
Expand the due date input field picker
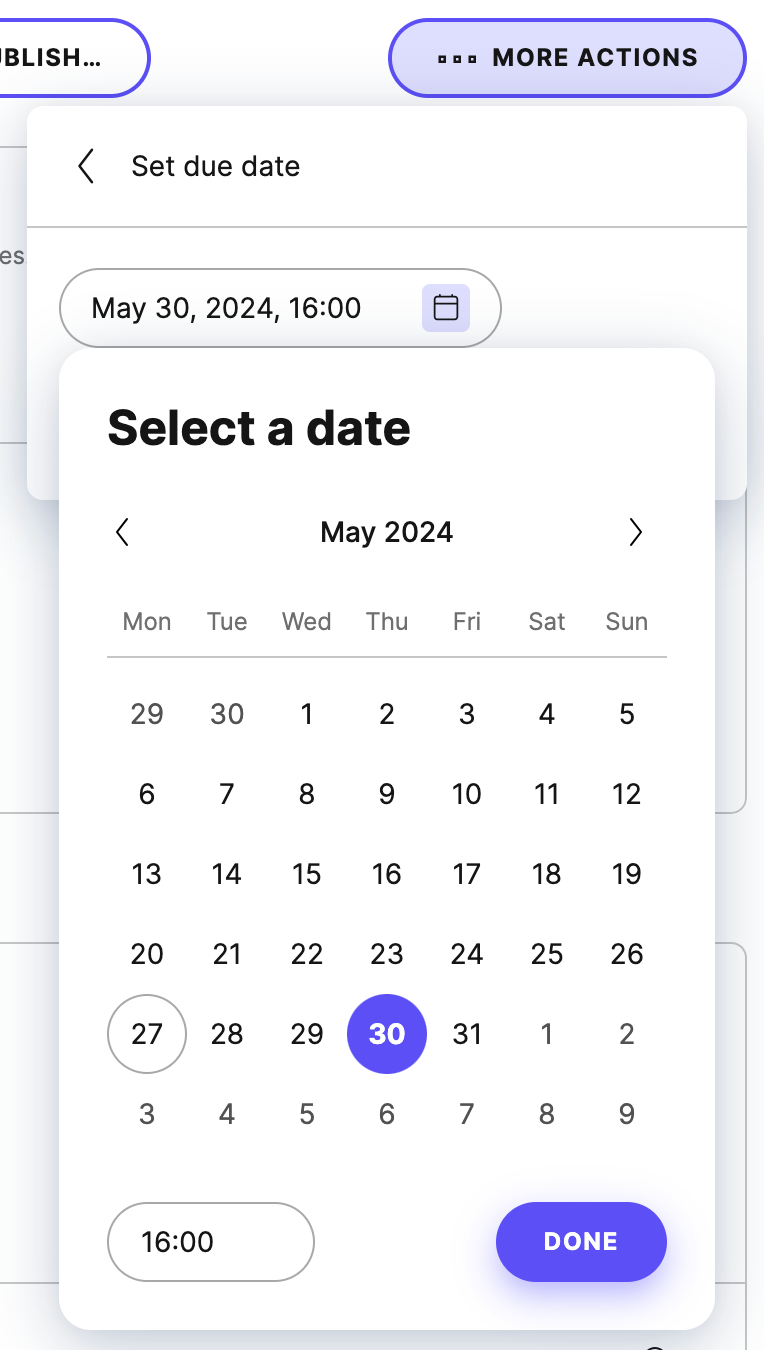pyautogui.click(x=280, y=308)
